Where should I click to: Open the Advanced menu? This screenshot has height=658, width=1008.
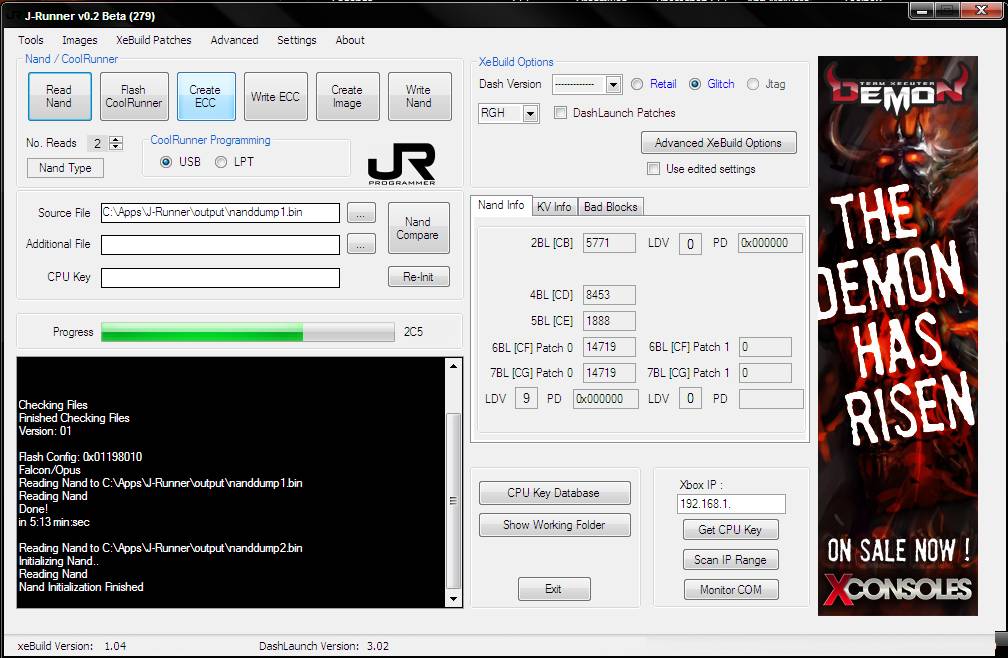coord(234,40)
